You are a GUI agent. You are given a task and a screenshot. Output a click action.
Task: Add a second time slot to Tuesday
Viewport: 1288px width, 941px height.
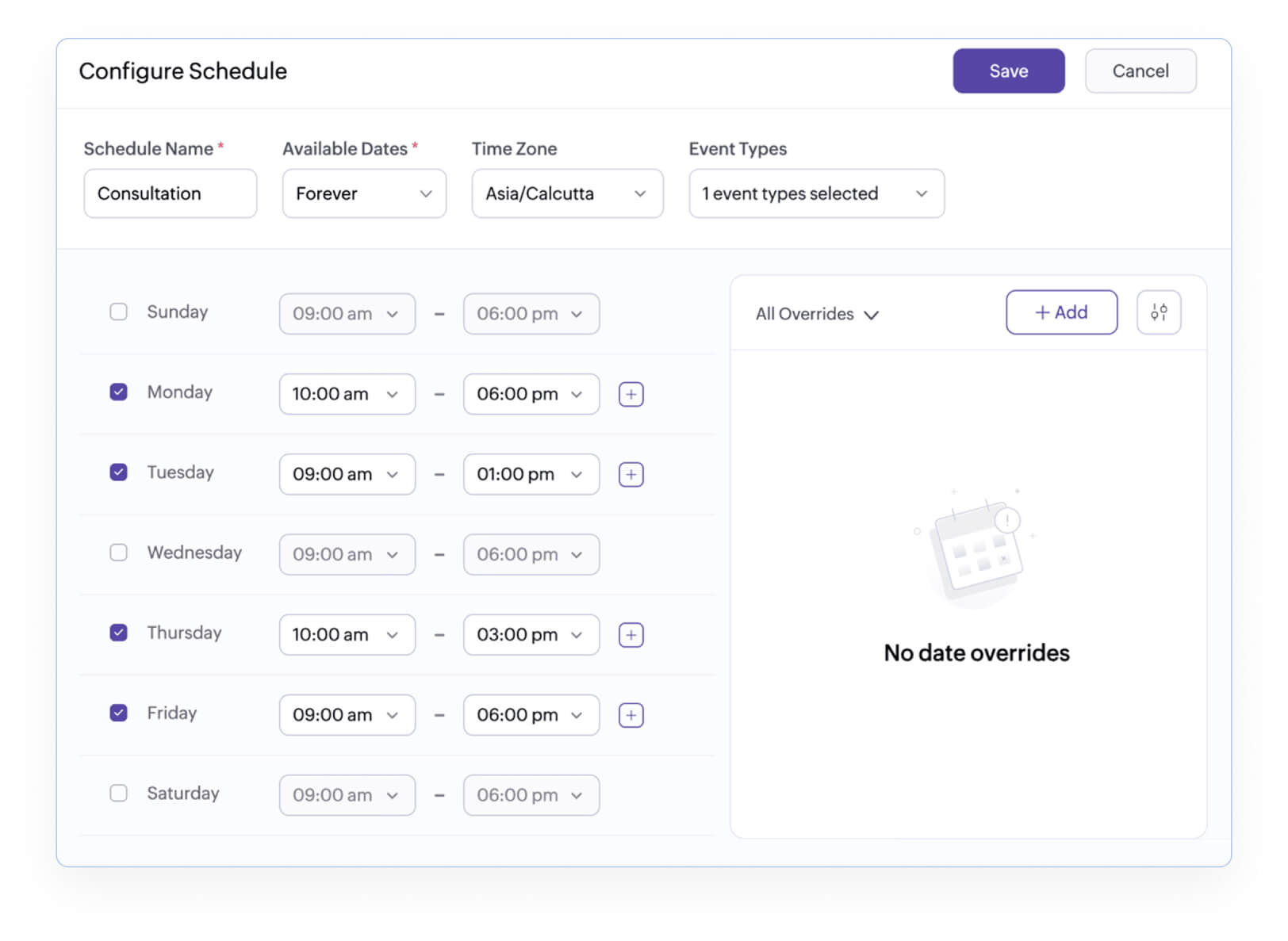coord(631,474)
